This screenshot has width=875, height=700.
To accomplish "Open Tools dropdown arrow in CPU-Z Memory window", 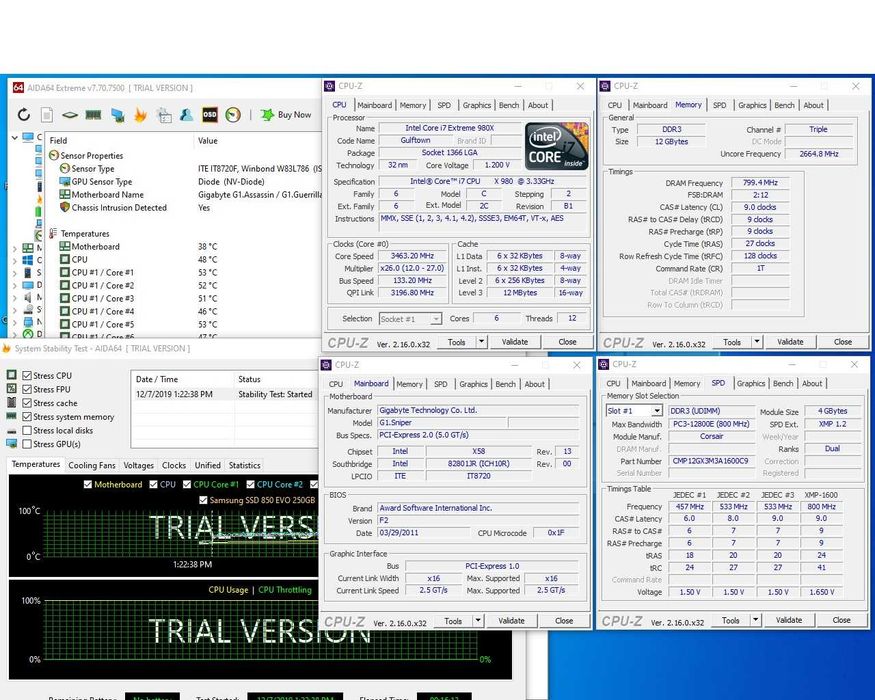I will coord(757,342).
